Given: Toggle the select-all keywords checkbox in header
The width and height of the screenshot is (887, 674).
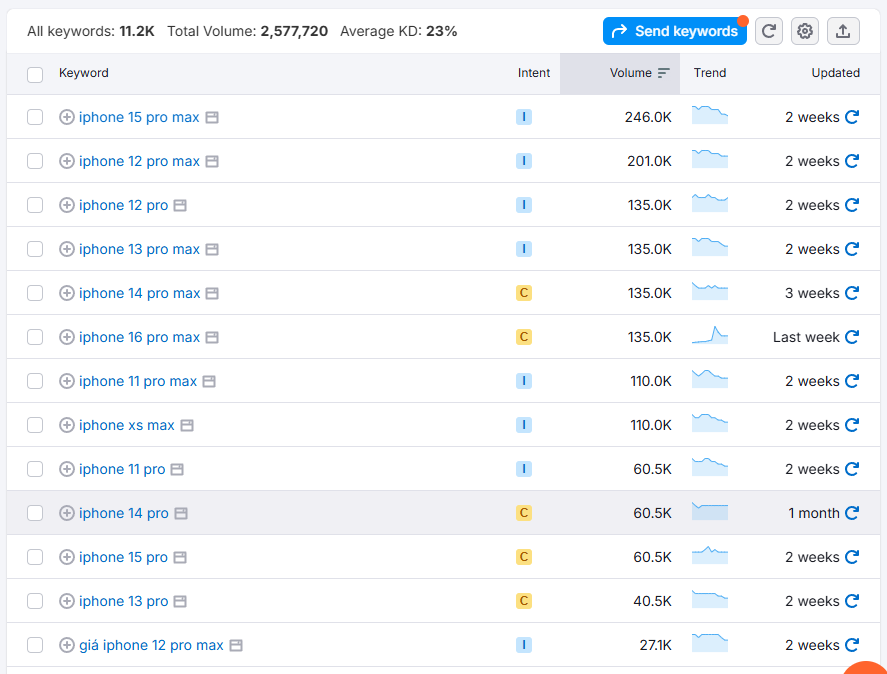Looking at the screenshot, I should pyautogui.click(x=35, y=74).
